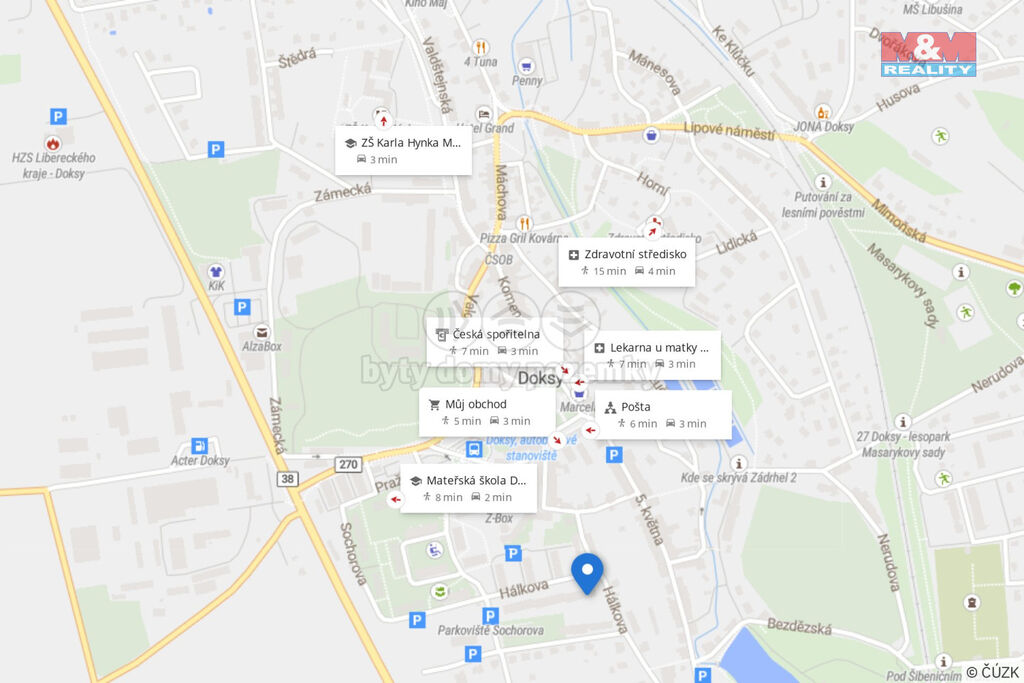Image resolution: width=1024 pixels, height=683 pixels.
Task: Open the ZŠ Karla Hynka school card
Action: tap(403, 151)
